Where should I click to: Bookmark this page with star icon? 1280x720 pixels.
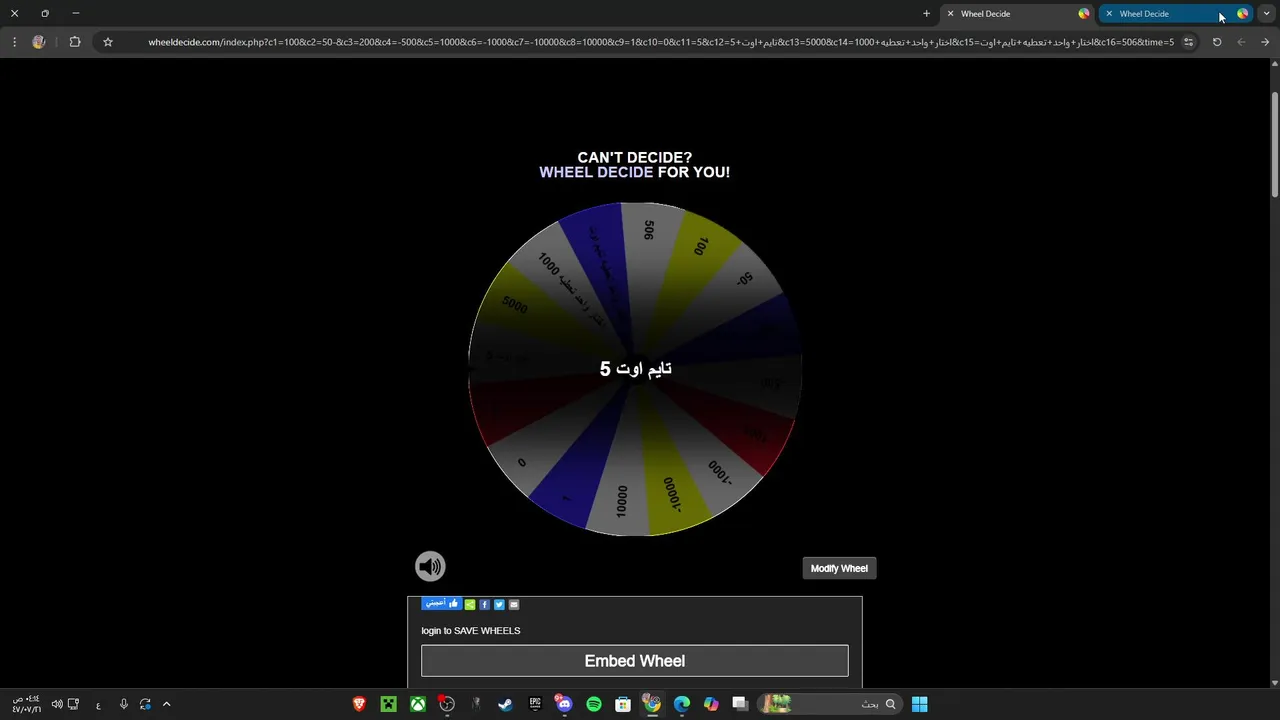coord(108,42)
